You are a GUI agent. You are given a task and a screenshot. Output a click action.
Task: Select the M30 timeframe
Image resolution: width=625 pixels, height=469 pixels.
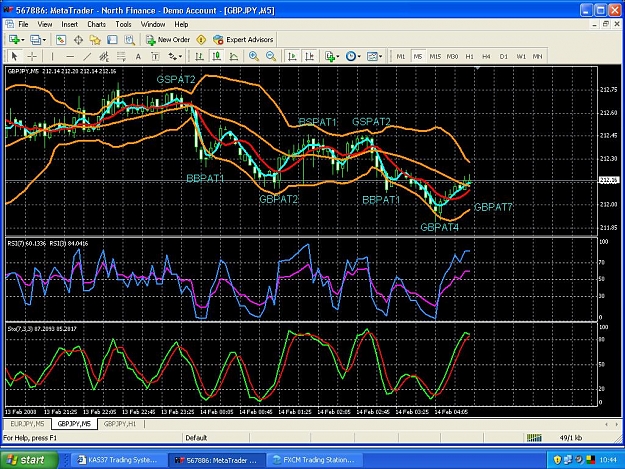[452, 57]
